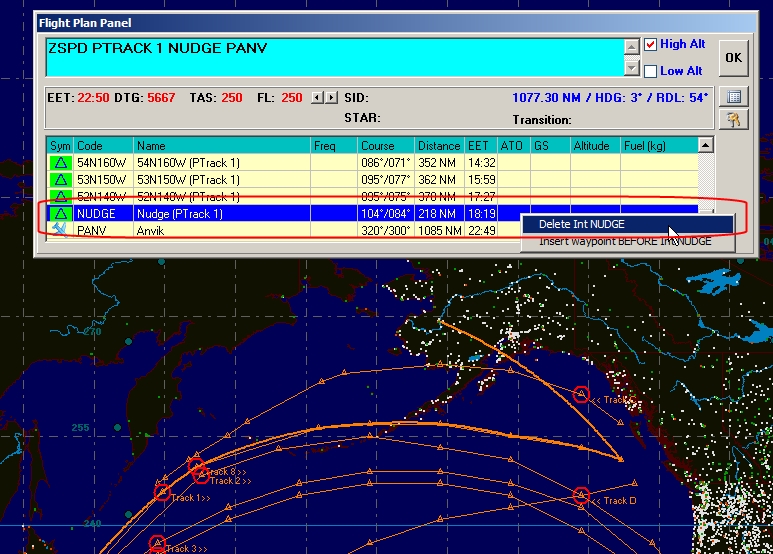Viewport: 773px width, 554px height.
Task: Confirm with the OK button
Action: tap(734, 58)
